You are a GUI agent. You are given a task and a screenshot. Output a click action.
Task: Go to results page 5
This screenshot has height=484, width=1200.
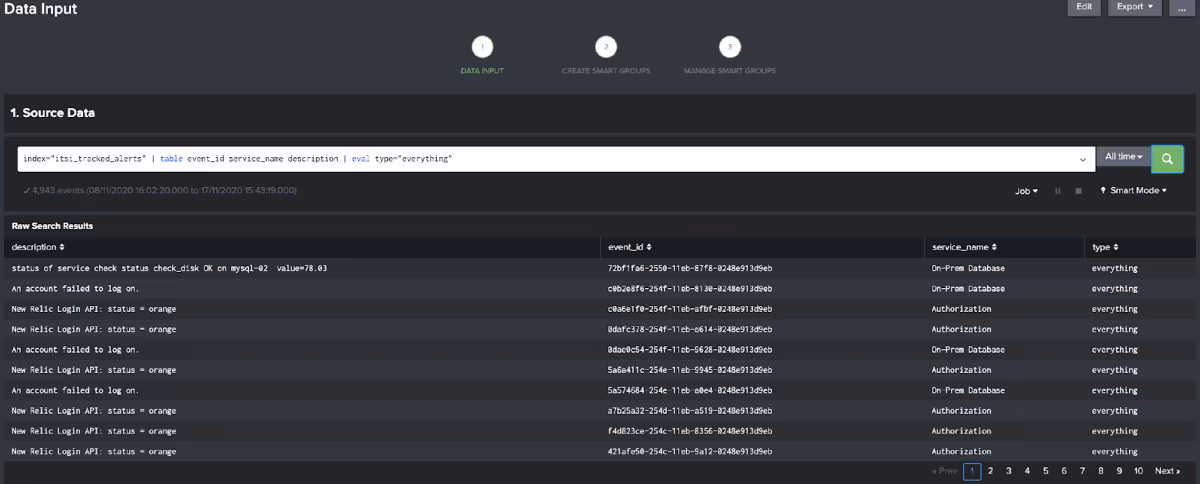pyautogui.click(x=1045, y=471)
